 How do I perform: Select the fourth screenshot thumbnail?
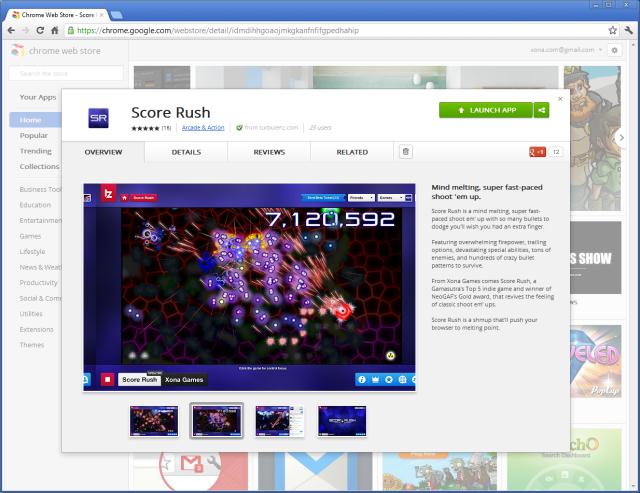click(342, 421)
